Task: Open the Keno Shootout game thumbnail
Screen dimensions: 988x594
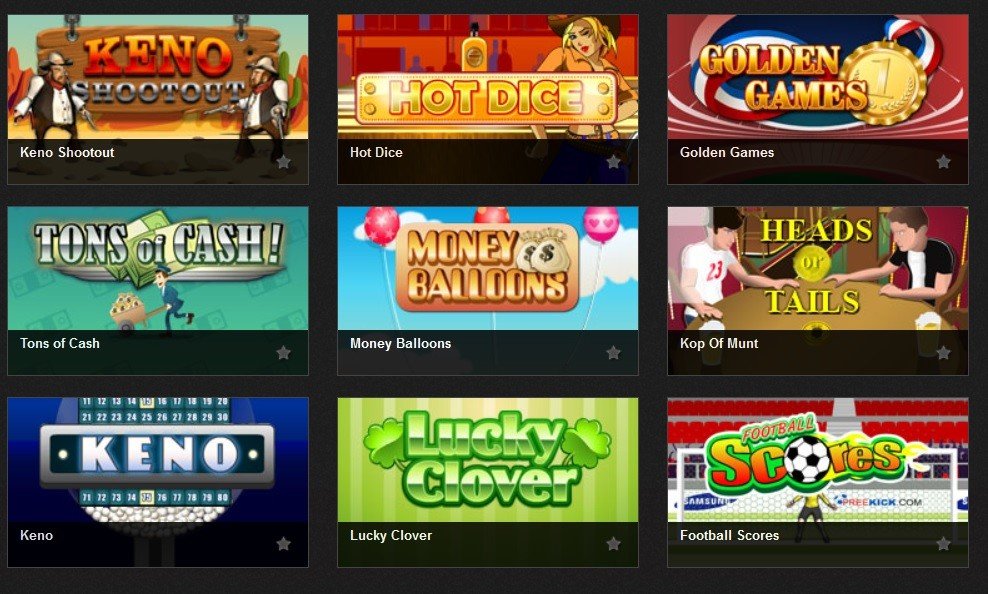Action: [158, 77]
